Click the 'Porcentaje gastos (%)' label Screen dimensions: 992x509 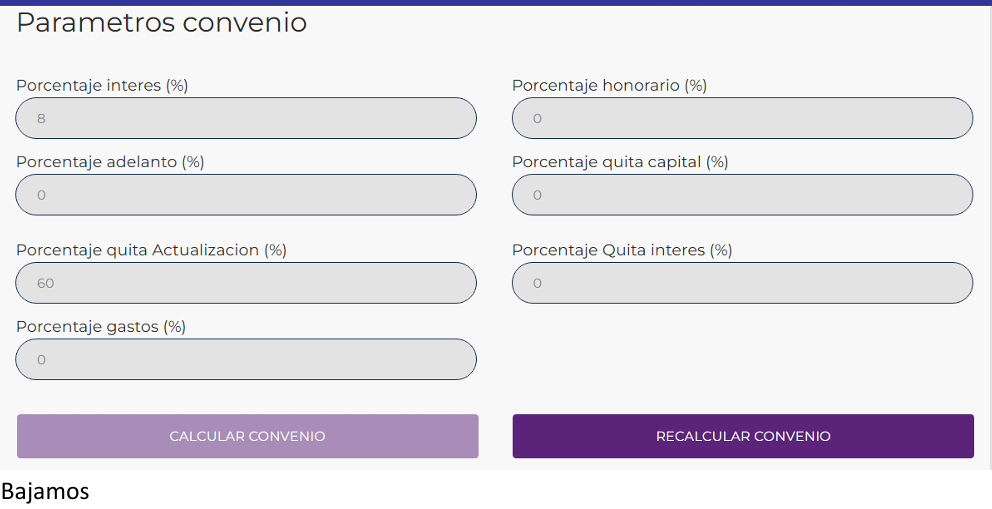pyautogui.click(x=101, y=326)
